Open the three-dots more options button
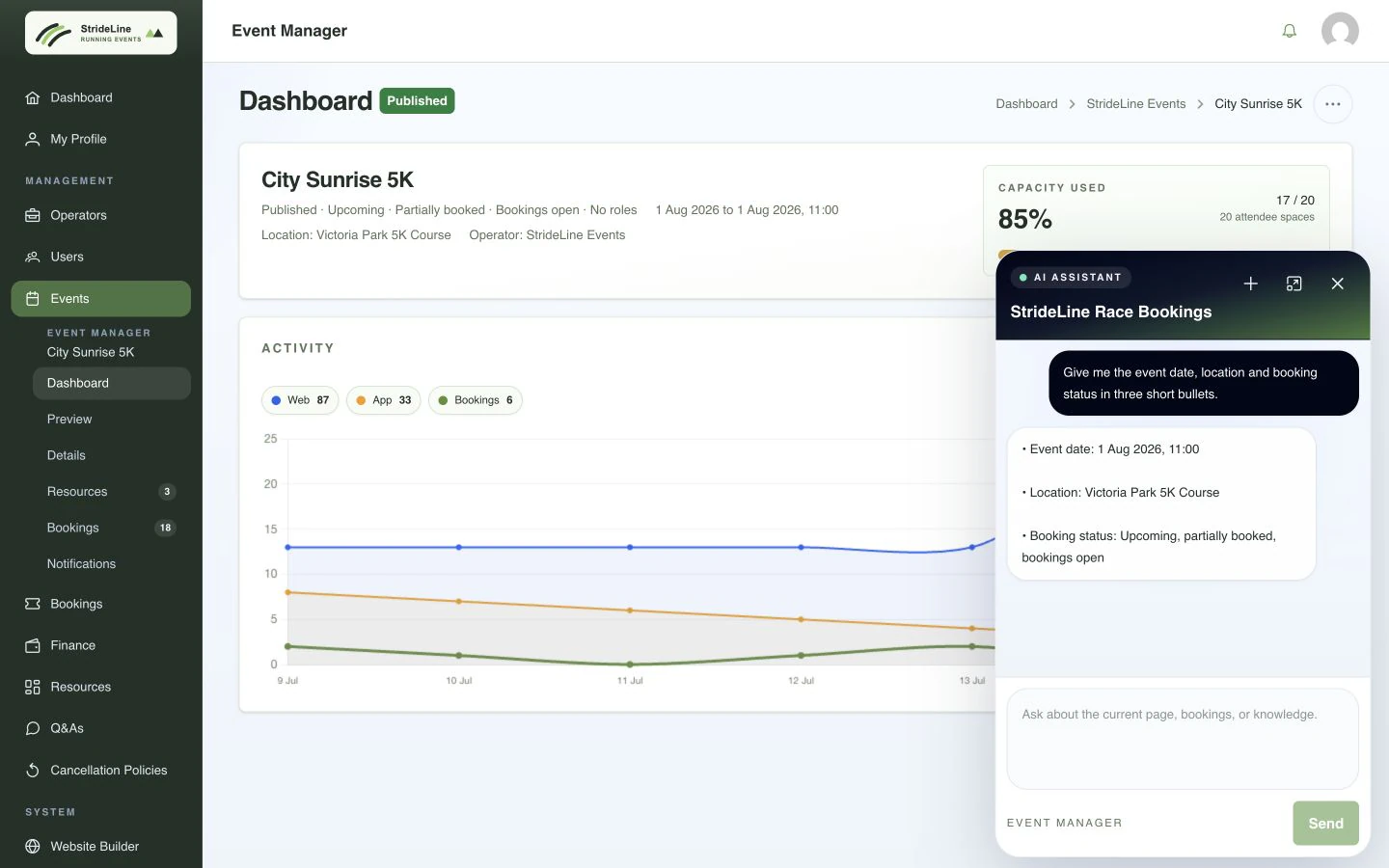The width and height of the screenshot is (1389, 868). [x=1333, y=104]
